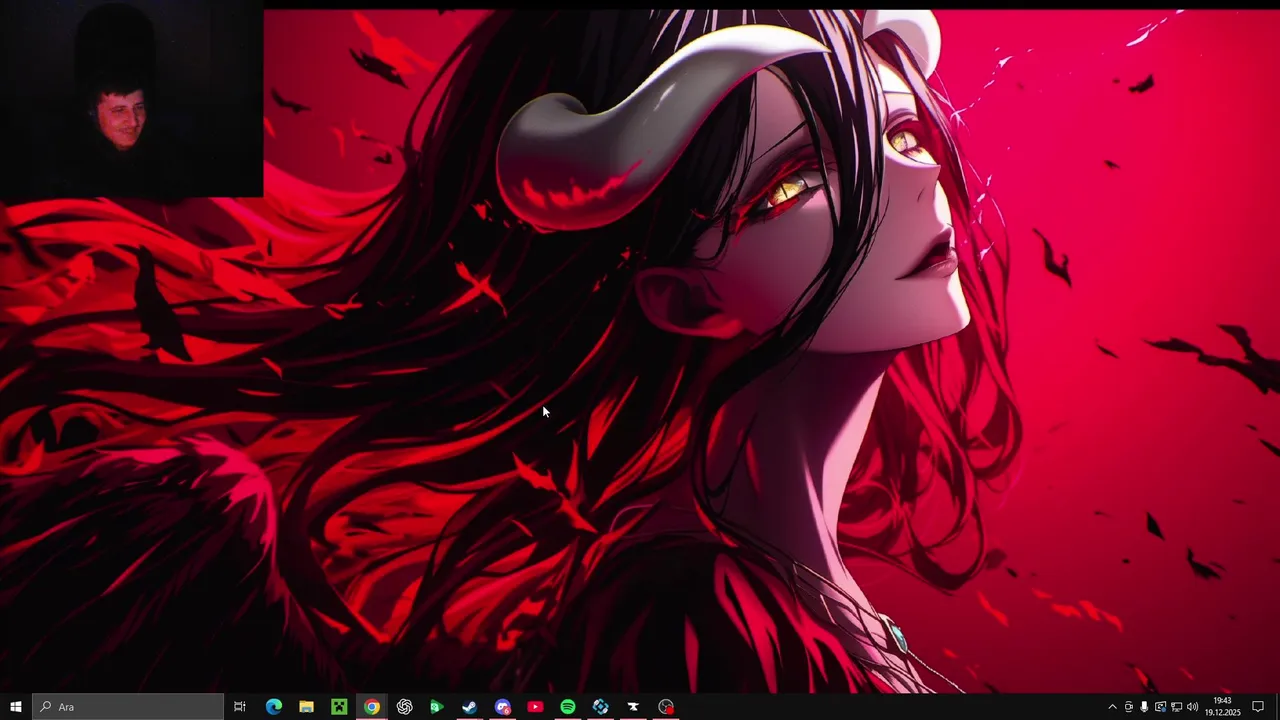Open the green camera app next to ChatGPT
This screenshot has width=1280, height=720.
[x=437, y=707]
